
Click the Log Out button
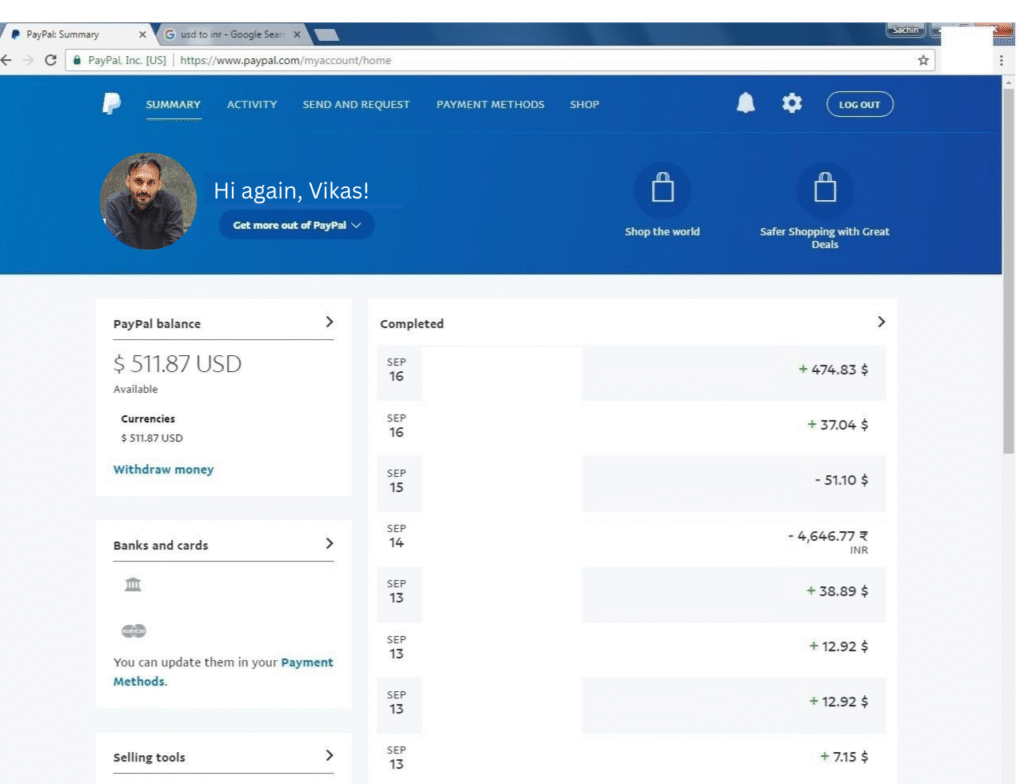[859, 105]
